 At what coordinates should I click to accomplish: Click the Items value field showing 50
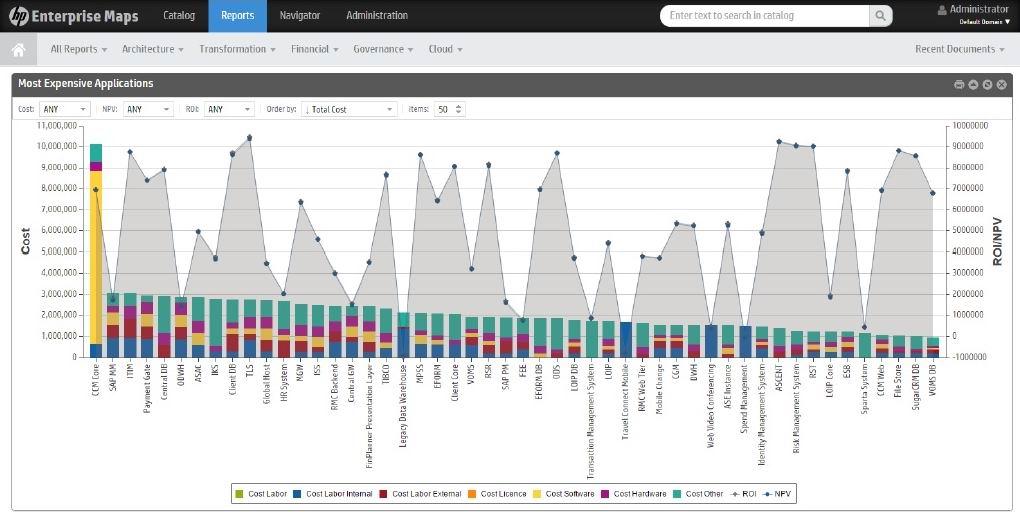point(444,109)
